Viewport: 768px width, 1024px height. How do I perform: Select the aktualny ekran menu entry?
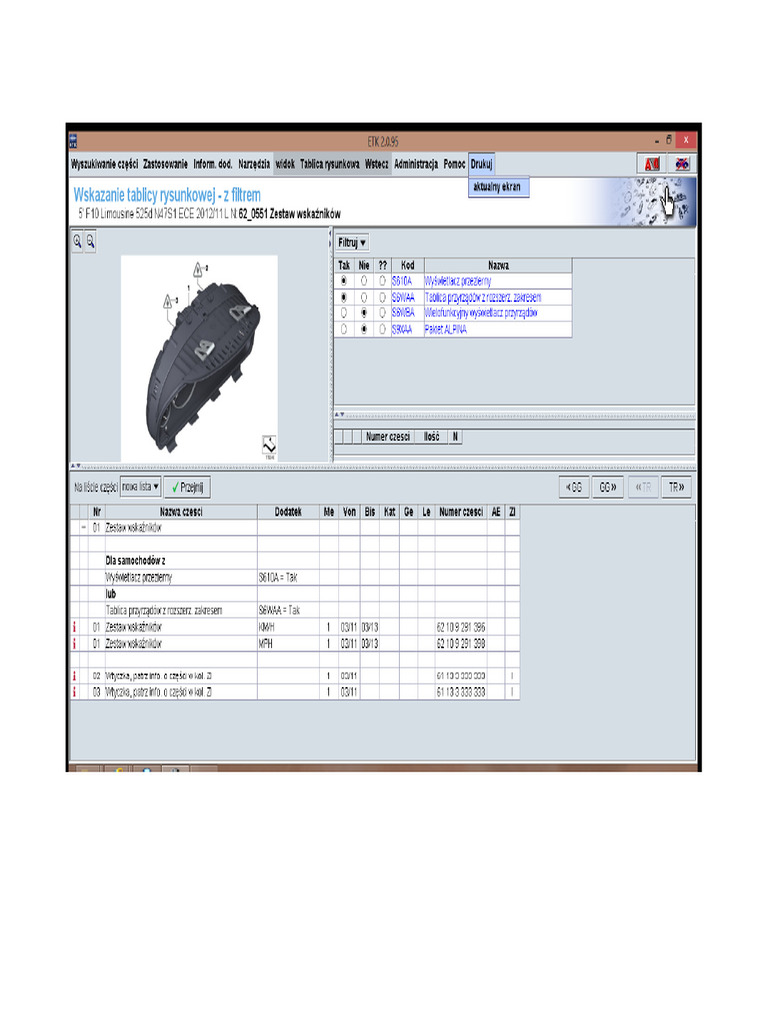point(497,186)
